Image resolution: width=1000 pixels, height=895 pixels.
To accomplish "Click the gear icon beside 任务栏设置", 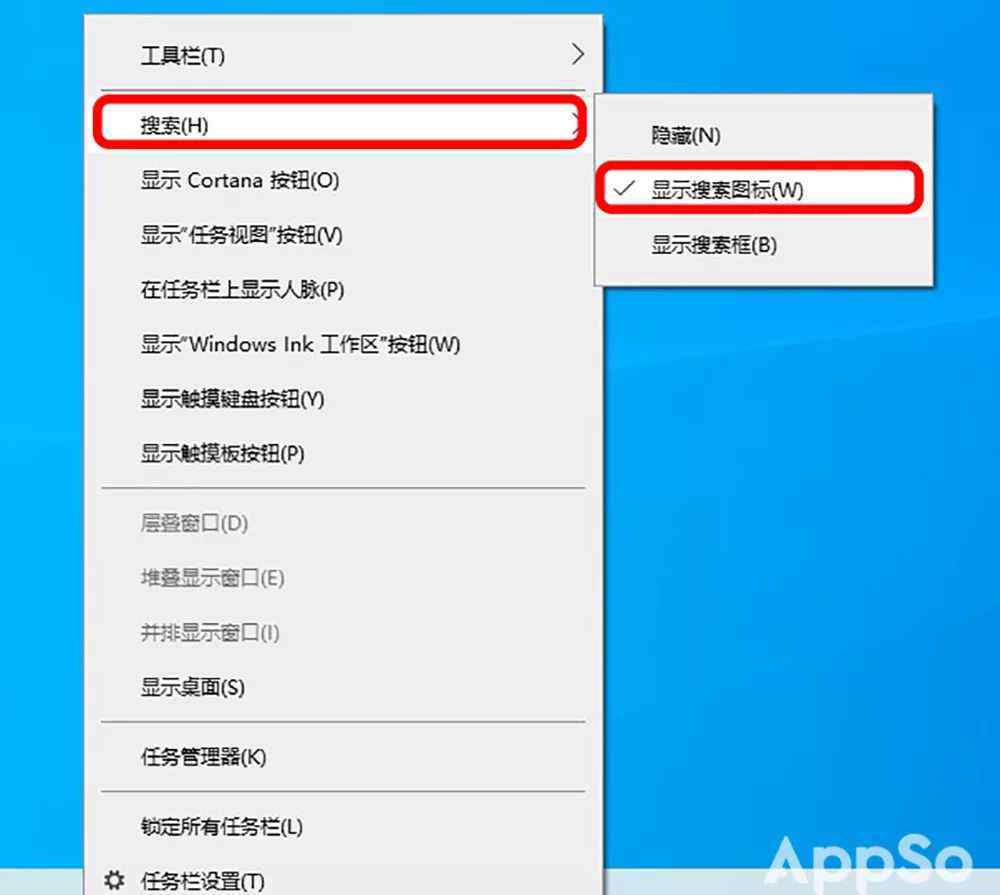I will 114,880.
